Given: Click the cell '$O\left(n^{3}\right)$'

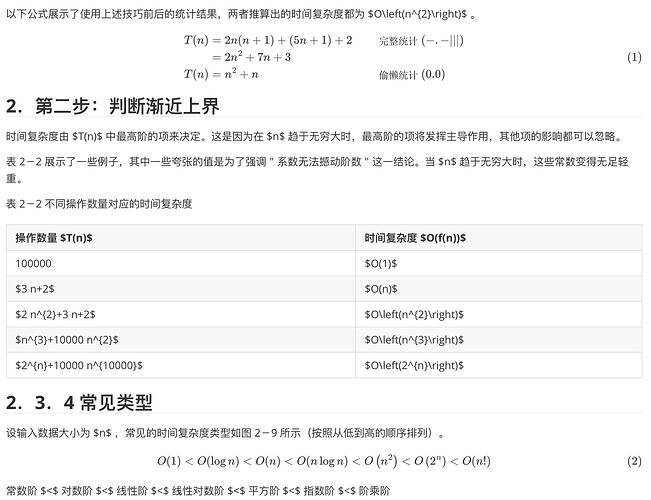Looking at the screenshot, I should (499, 340).
